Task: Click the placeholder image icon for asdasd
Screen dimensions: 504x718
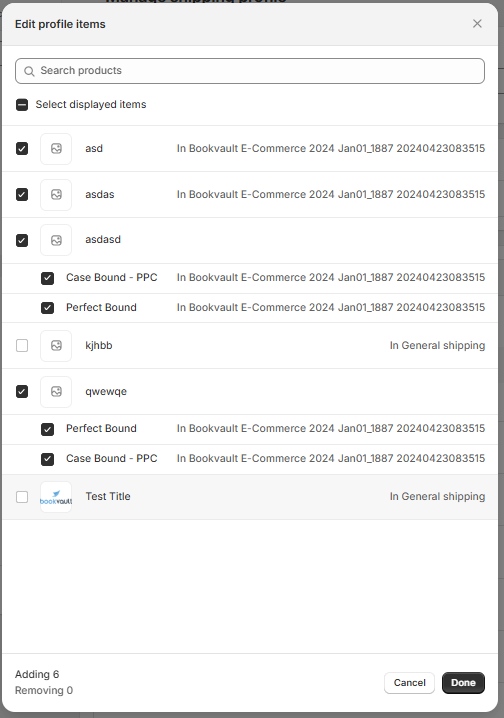Action: pyautogui.click(x=56, y=240)
